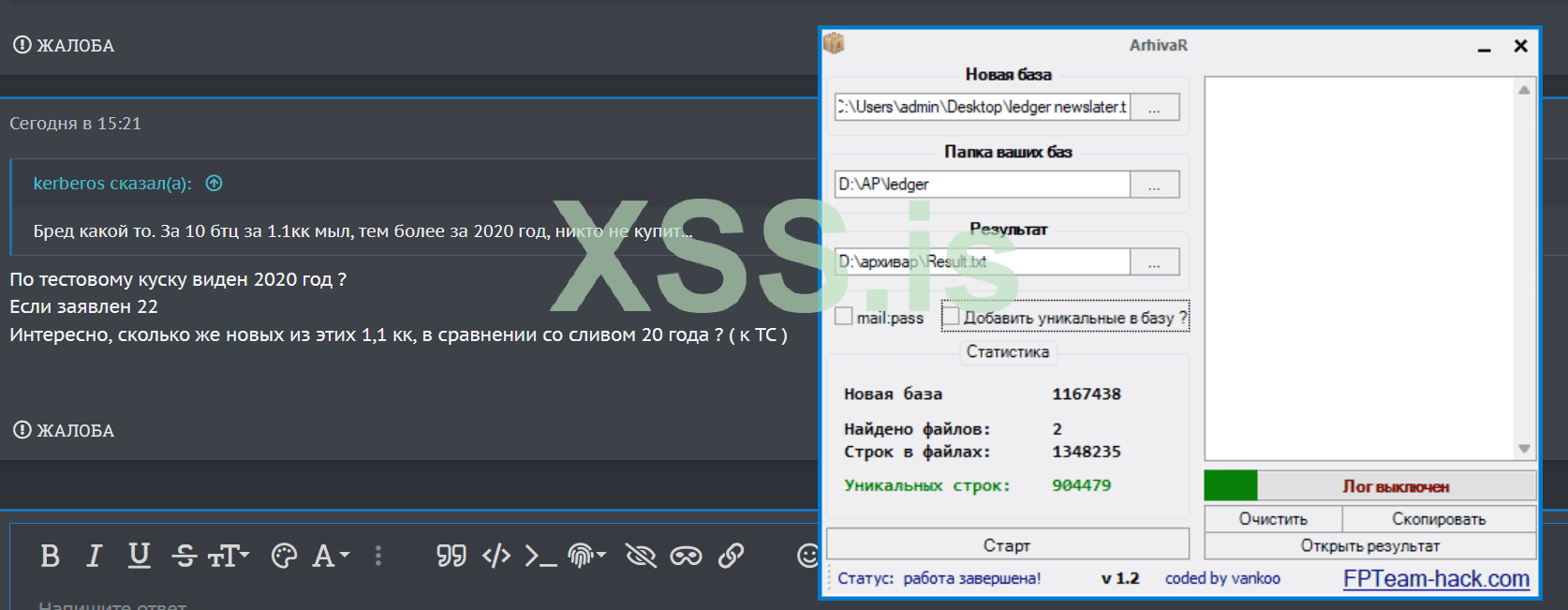Click the v 1.2 version label

1120,578
